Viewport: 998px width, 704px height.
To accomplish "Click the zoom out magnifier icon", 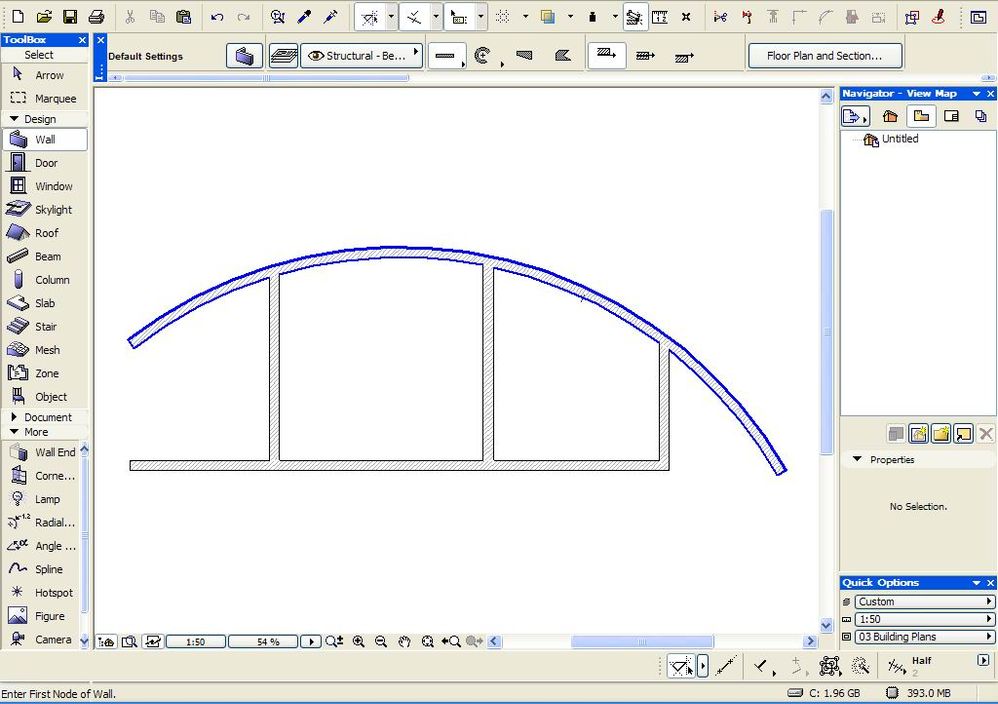I will point(381,642).
